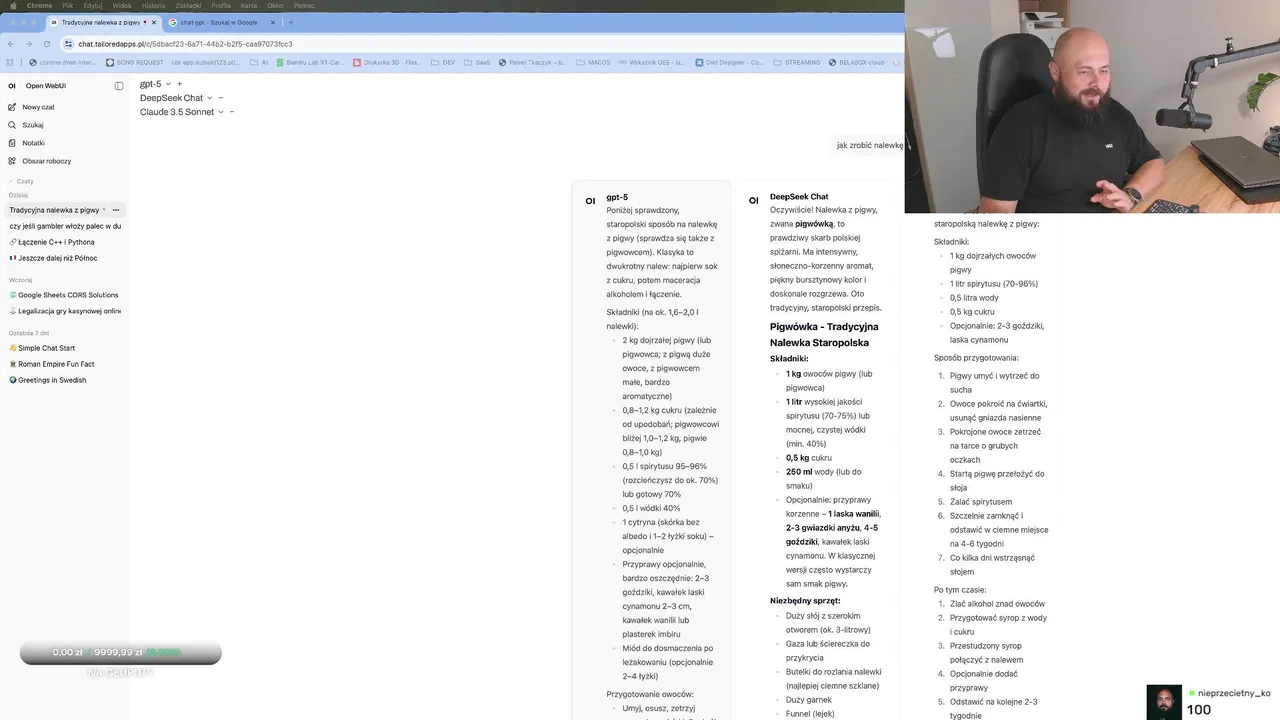Screen dimensions: 1280x720
Task: Open Szukaj search in sidebar
Action: point(32,125)
